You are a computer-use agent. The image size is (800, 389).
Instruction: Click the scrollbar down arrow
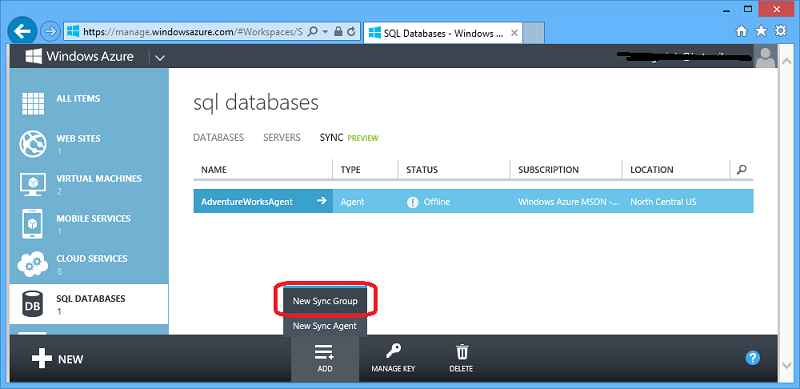(786, 365)
